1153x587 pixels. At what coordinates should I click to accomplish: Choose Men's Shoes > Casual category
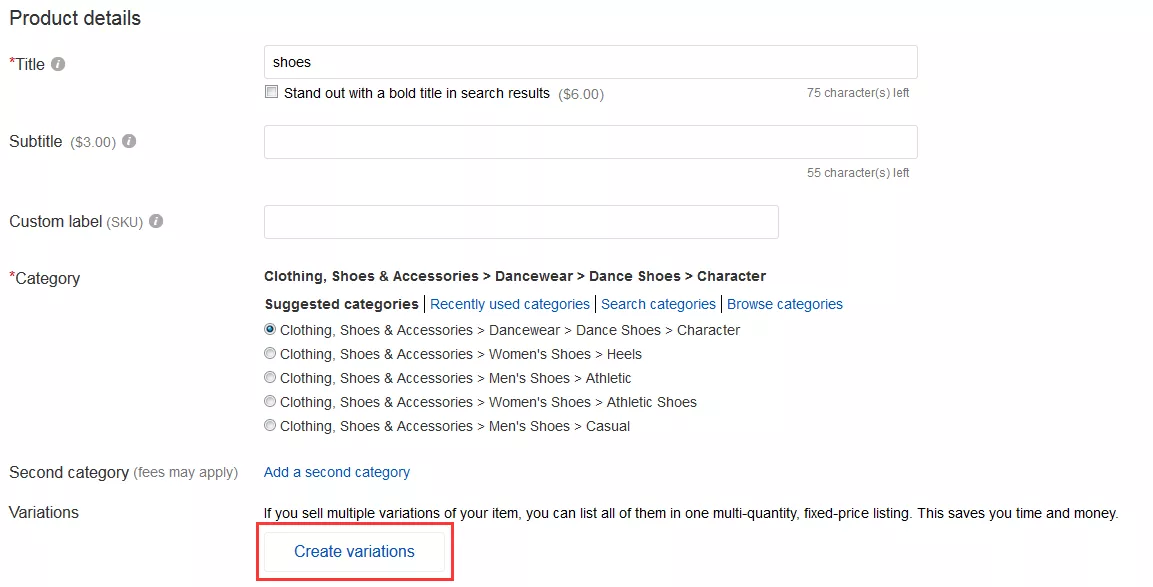[x=270, y=426]
